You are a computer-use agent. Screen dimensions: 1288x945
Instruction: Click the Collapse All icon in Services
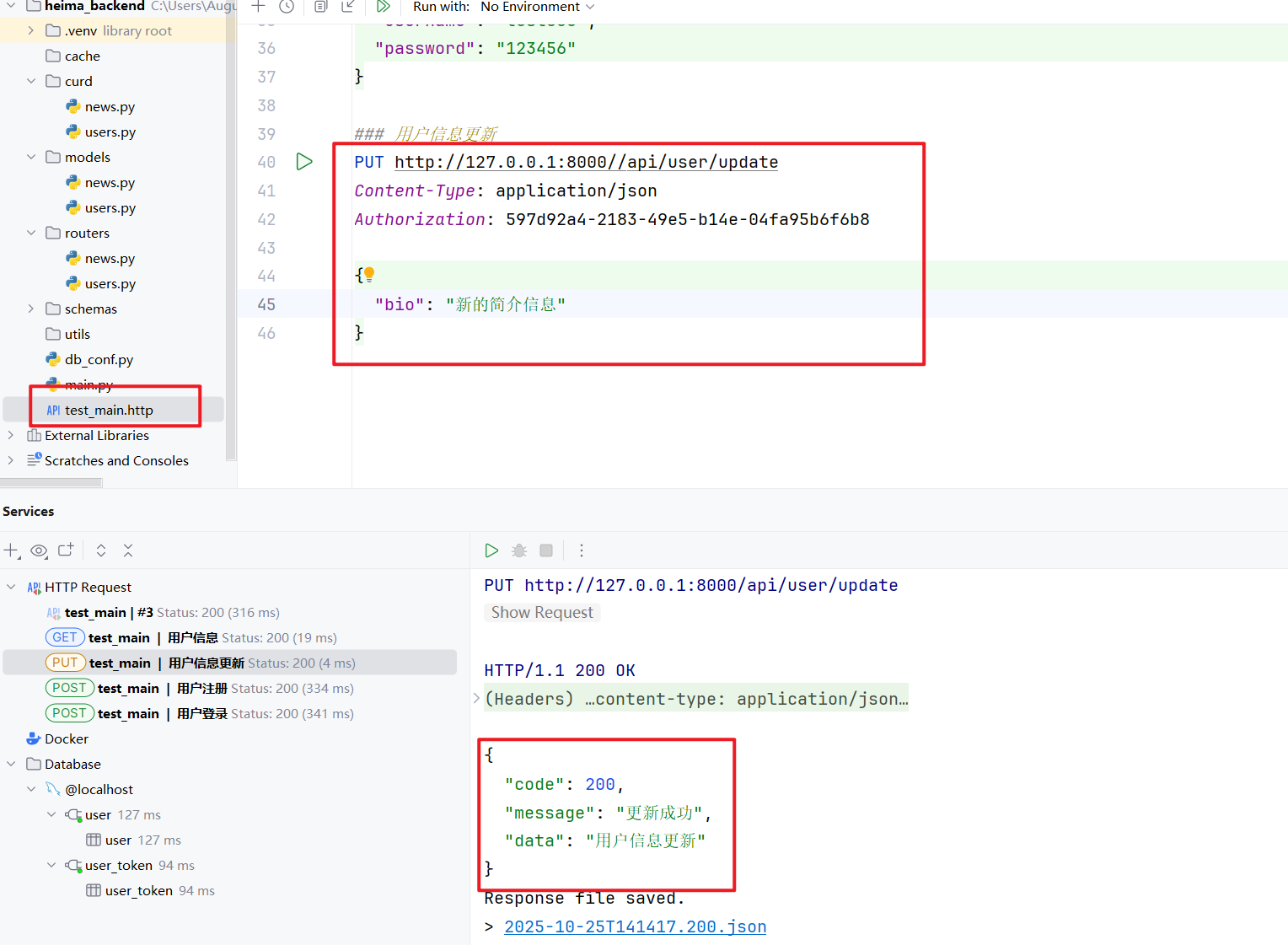[x=128, y=550]
